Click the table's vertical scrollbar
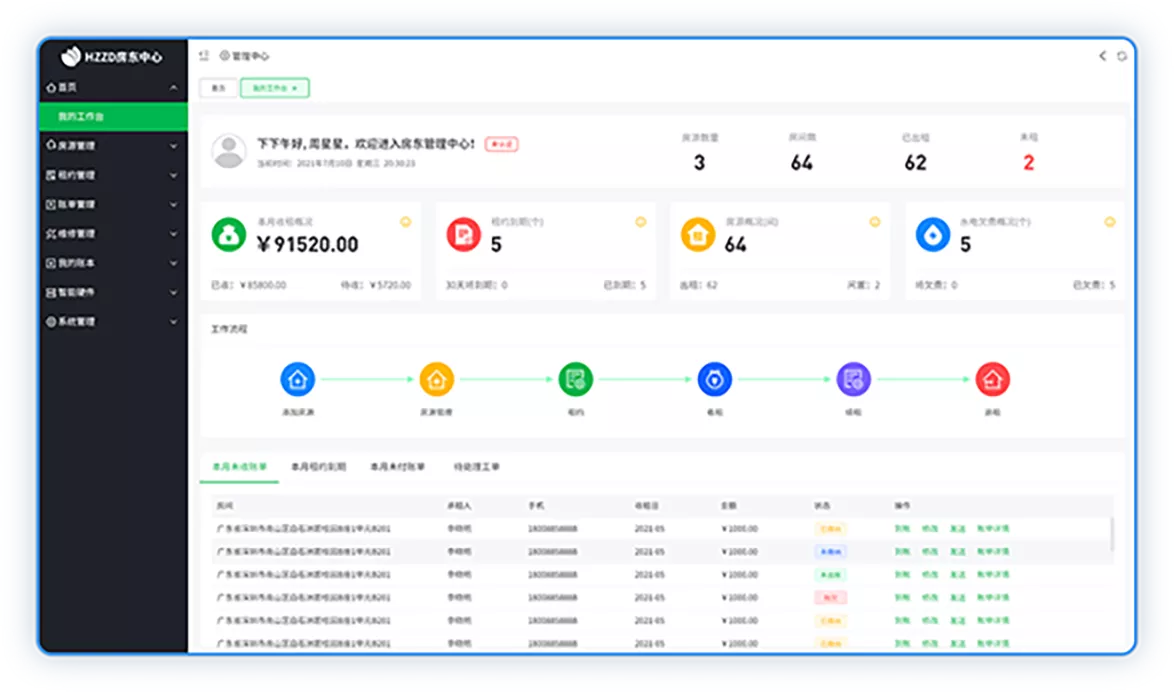Screen dimensions: 1174x692 [x=1112, y=535]
